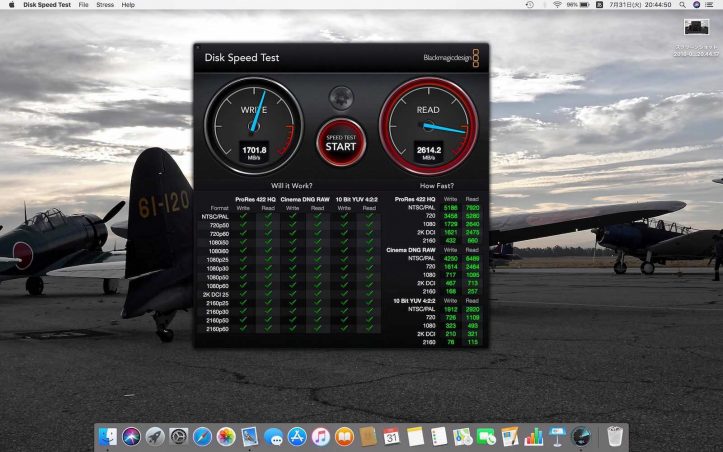The width and height of the screenshot is (723, 452).
Task: Click the Cinema DNG RAW NTSC/PAL write value 4250
Action: coord(450,258)
